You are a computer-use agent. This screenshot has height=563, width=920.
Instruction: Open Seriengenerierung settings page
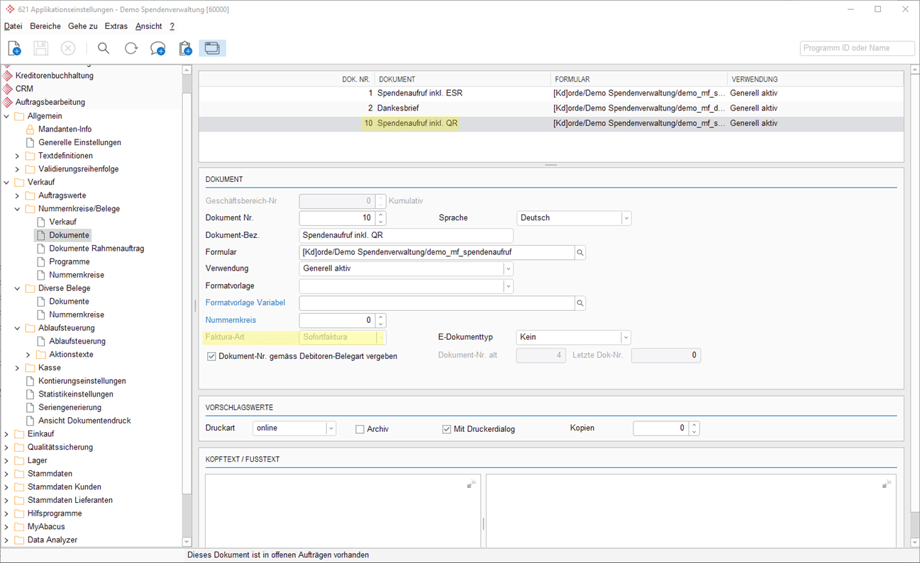[70, 408]
